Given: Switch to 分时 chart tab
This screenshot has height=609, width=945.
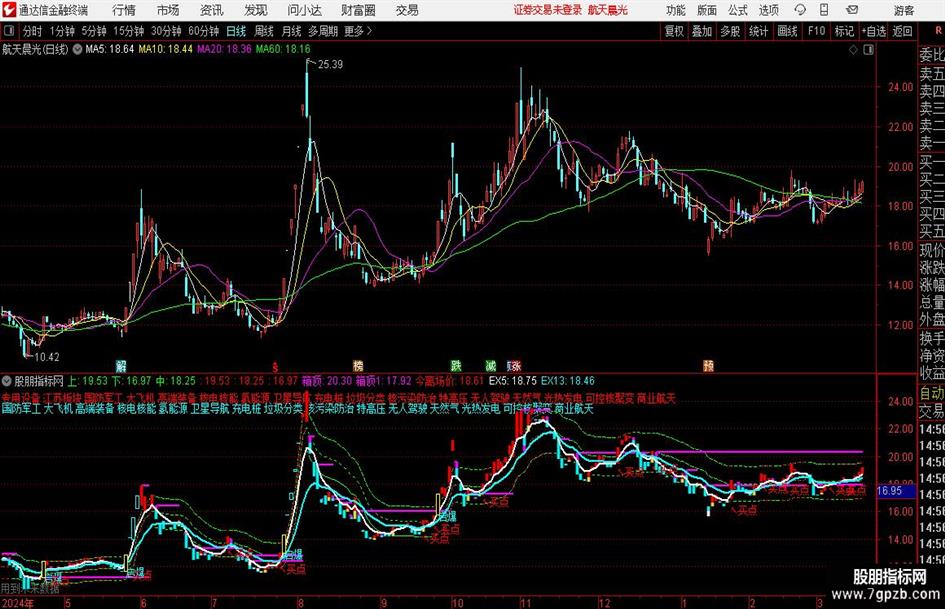Looking at the screenshot, I should tap(32, 31).
